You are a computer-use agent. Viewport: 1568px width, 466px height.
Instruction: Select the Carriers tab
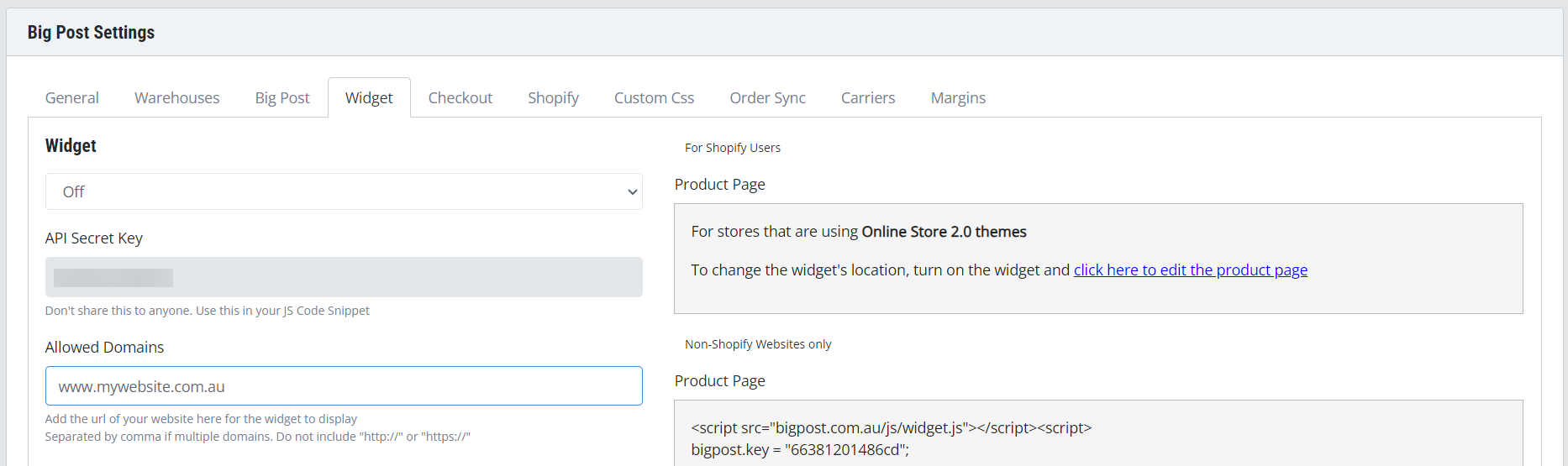coord(868,98)
